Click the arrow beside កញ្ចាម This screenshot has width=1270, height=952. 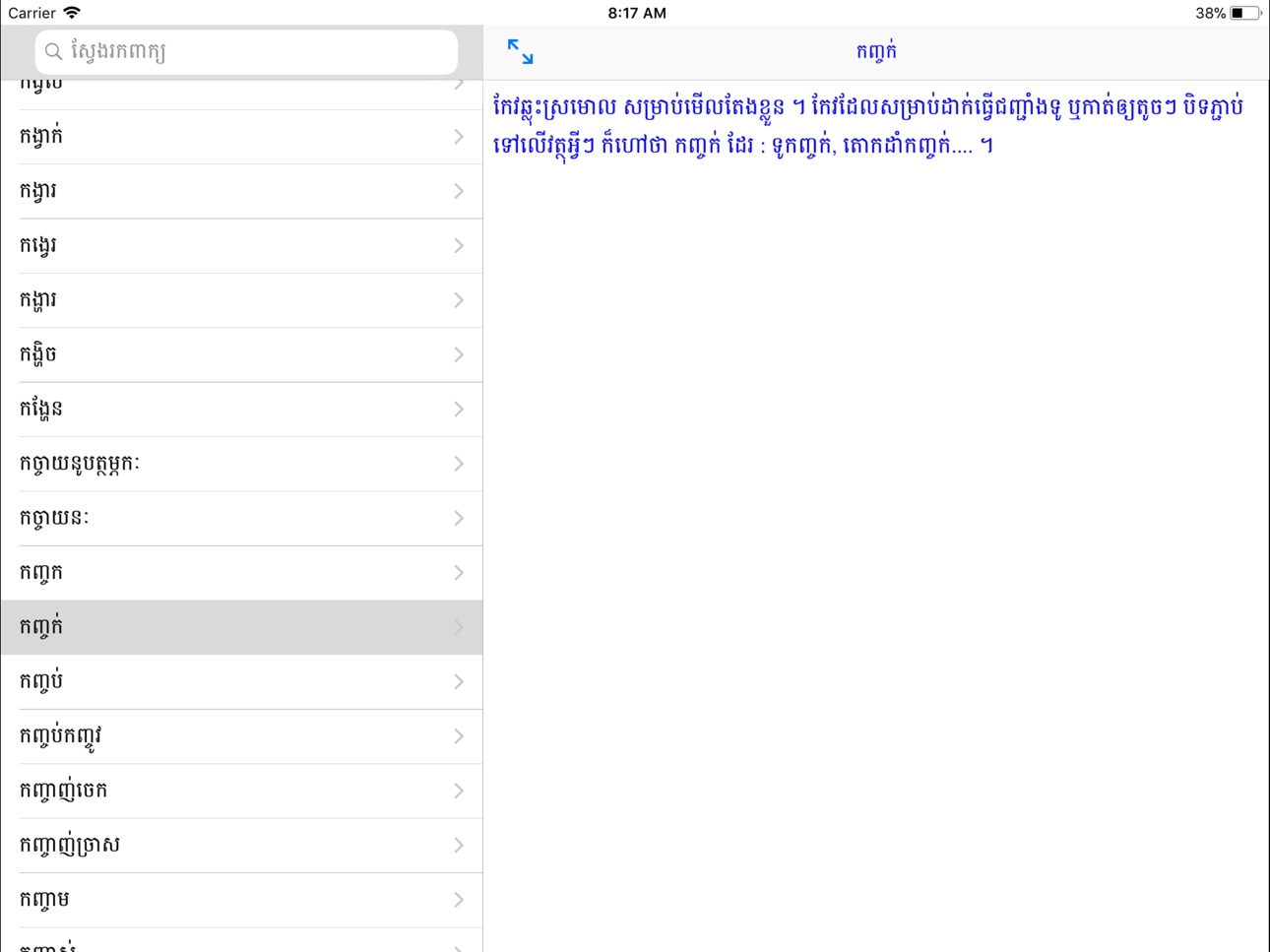459,900
